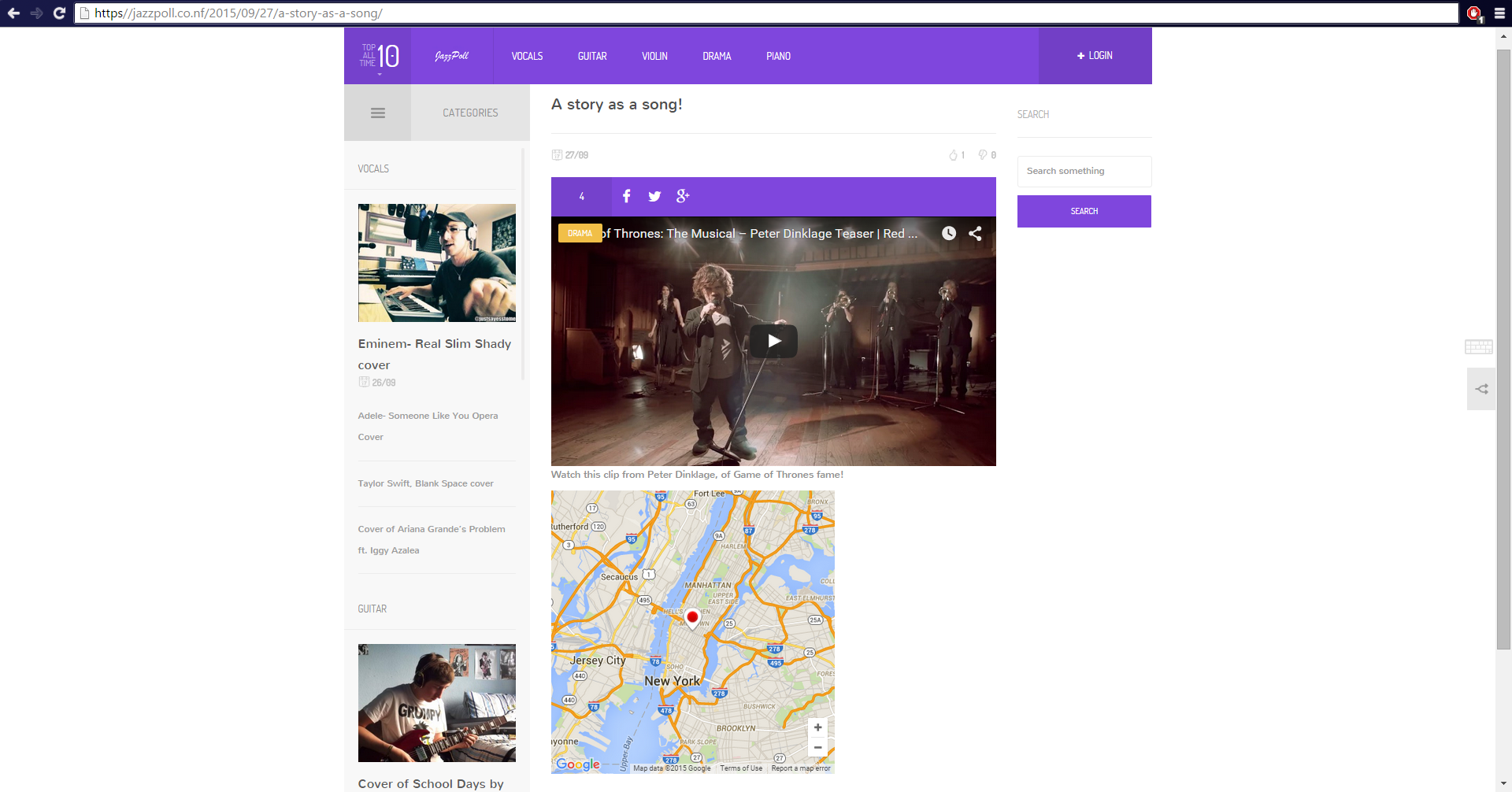Open the guitar player thumbnail
The height and width of the screenshot is (792, 1512).
pos(437,703)
